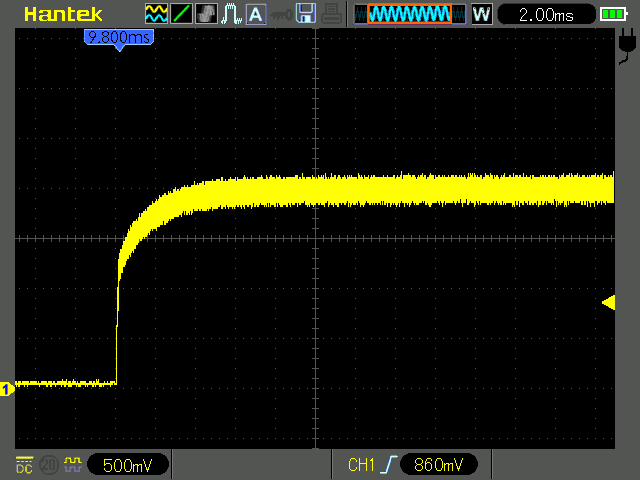Click the 2.00ms timebase readout
This screenshot has width=640, height=480.
546,15
